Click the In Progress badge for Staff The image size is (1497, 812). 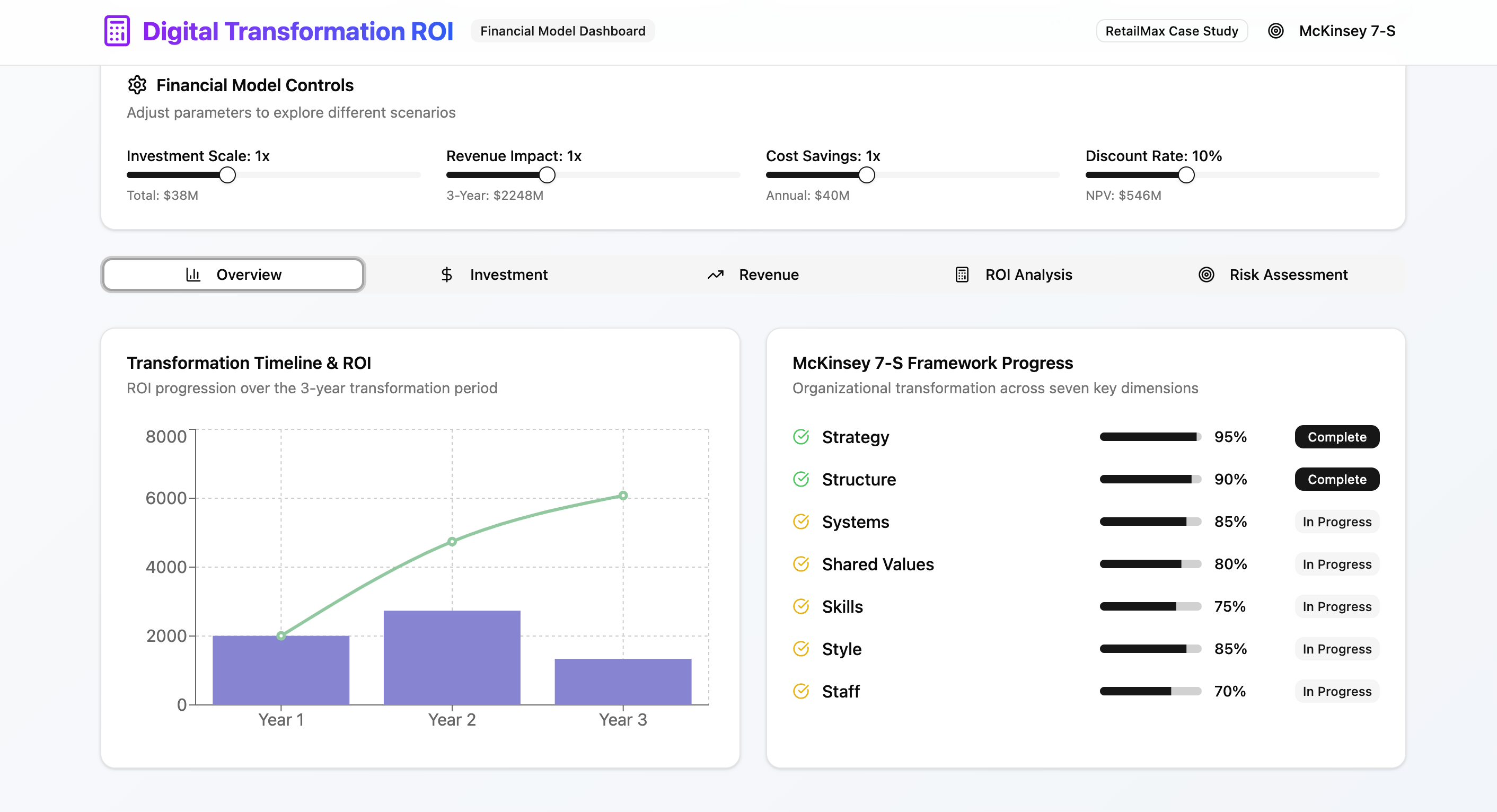point(1336,691)
